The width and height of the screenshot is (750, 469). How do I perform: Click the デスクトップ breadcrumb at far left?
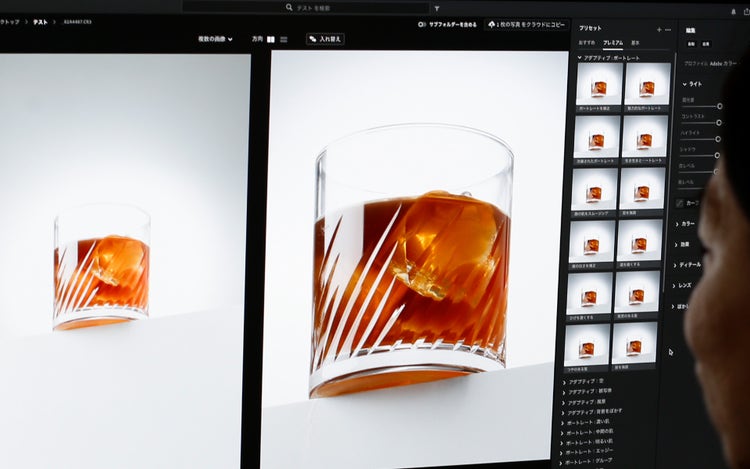pos(10,22)
